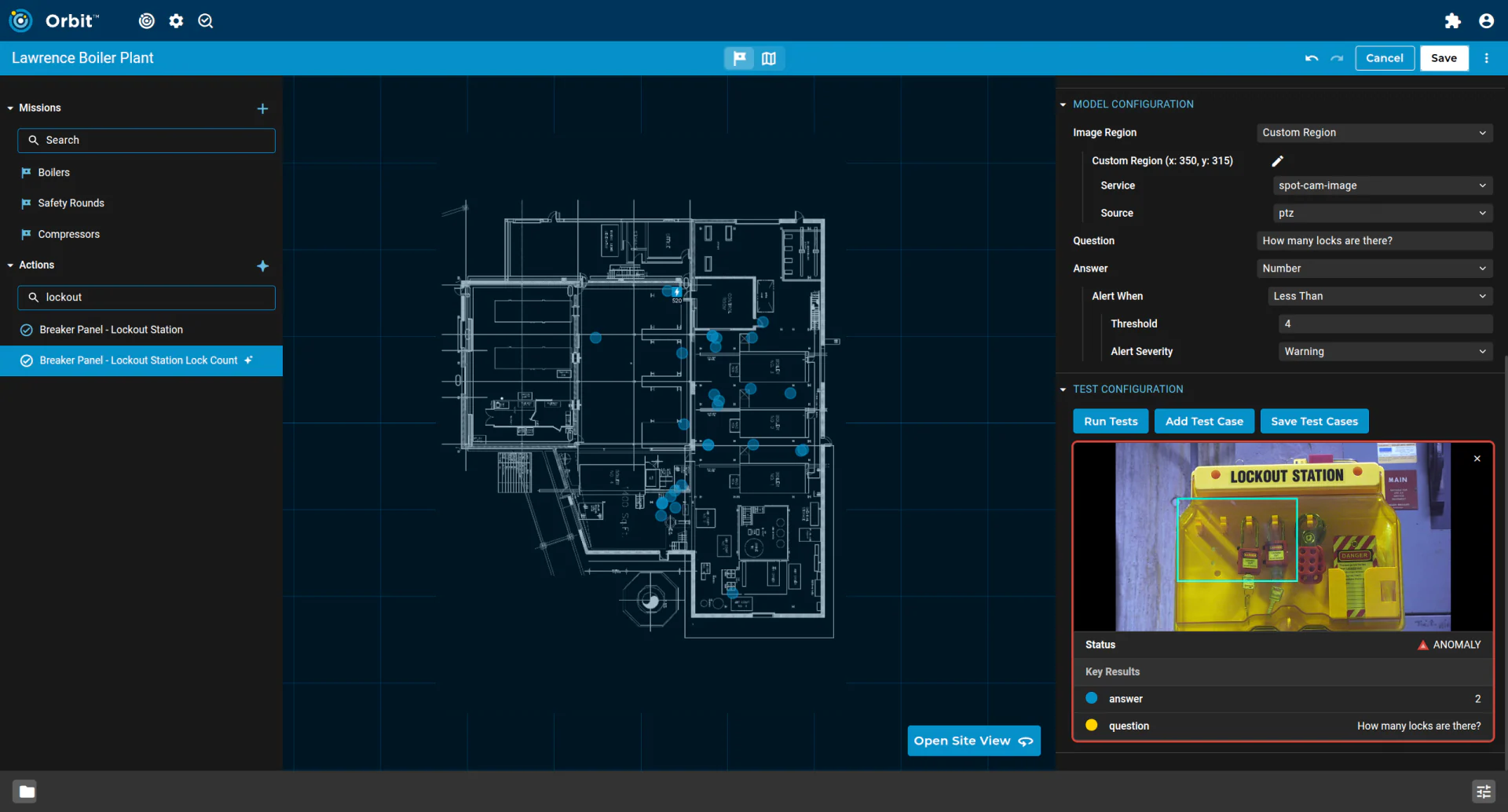The image size is (1508, 812).
Task: Undo the last change
Action: pyautogui.click(x=1311, y=58)
